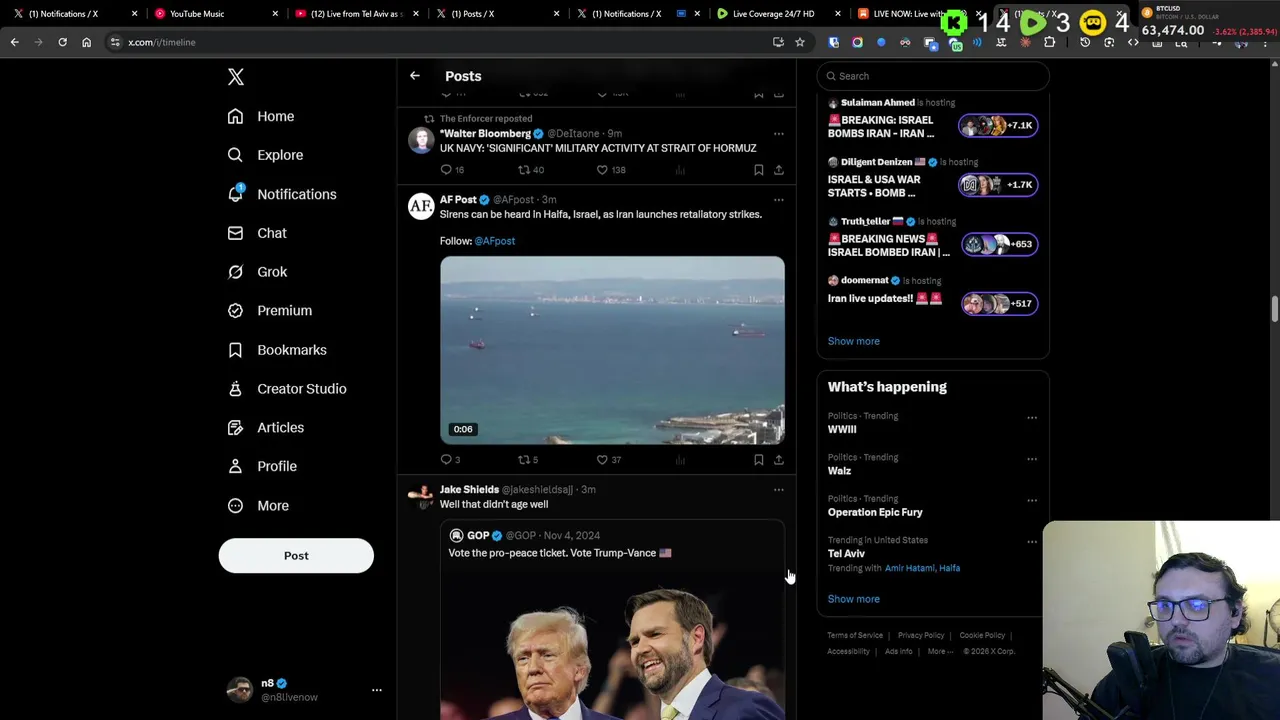Expand the More menu in the sidebar
Image resolution: width=1280 pixels, height=720 pixels.
[x=258, y=506]
